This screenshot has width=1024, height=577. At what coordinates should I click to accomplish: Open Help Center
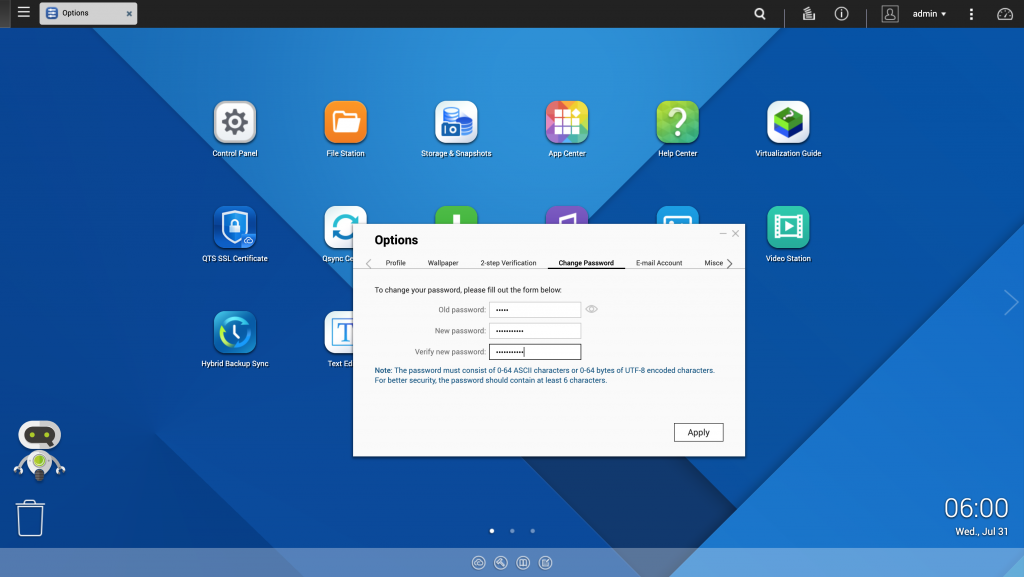coord(677,123)
